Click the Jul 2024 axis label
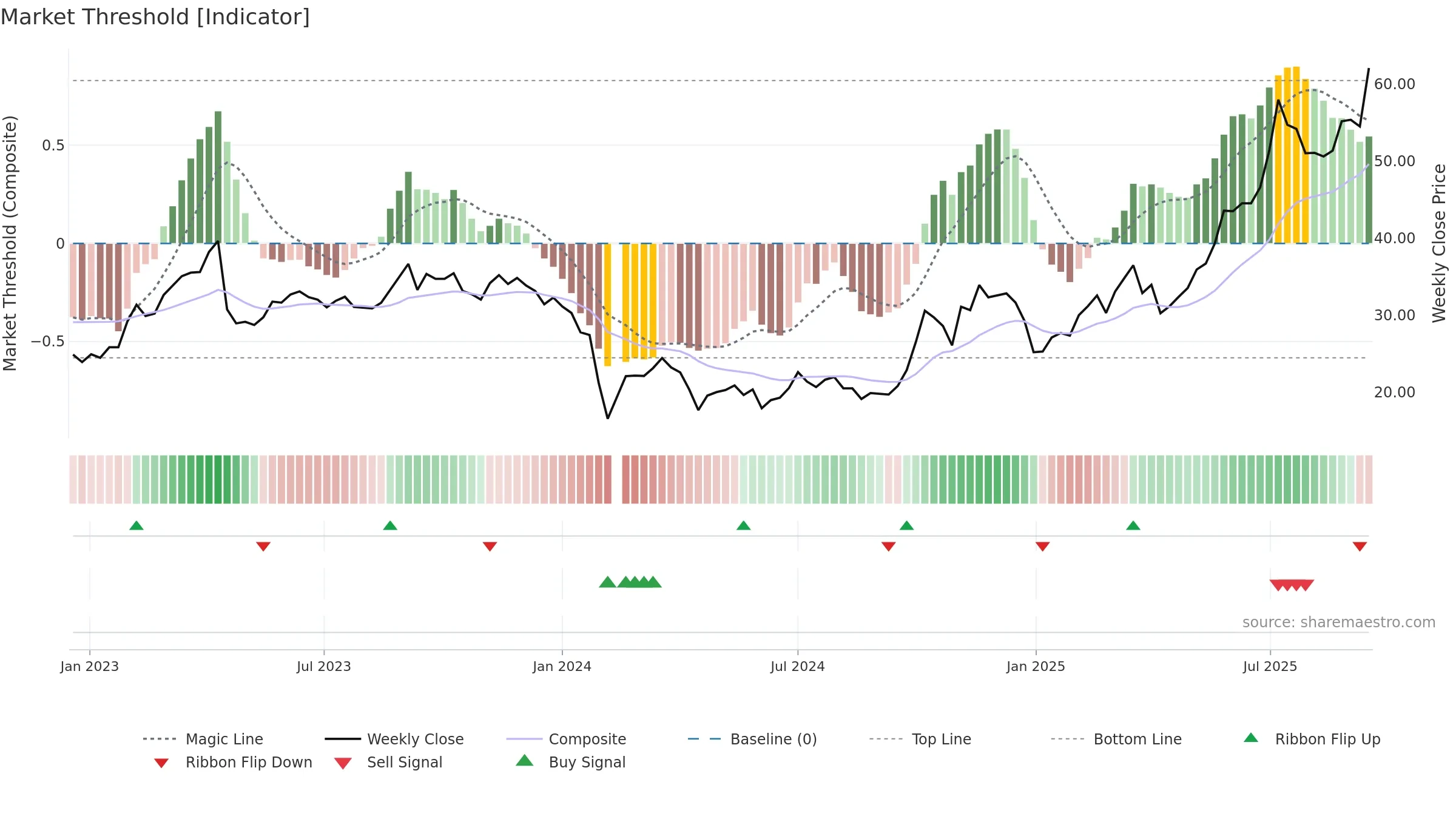 798,666
